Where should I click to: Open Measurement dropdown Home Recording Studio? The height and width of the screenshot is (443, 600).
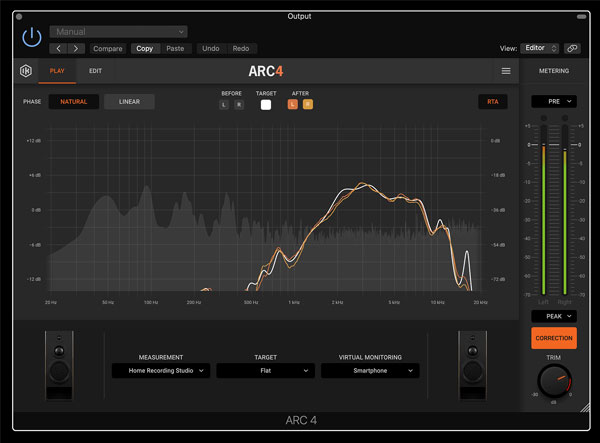click(161, 371)
